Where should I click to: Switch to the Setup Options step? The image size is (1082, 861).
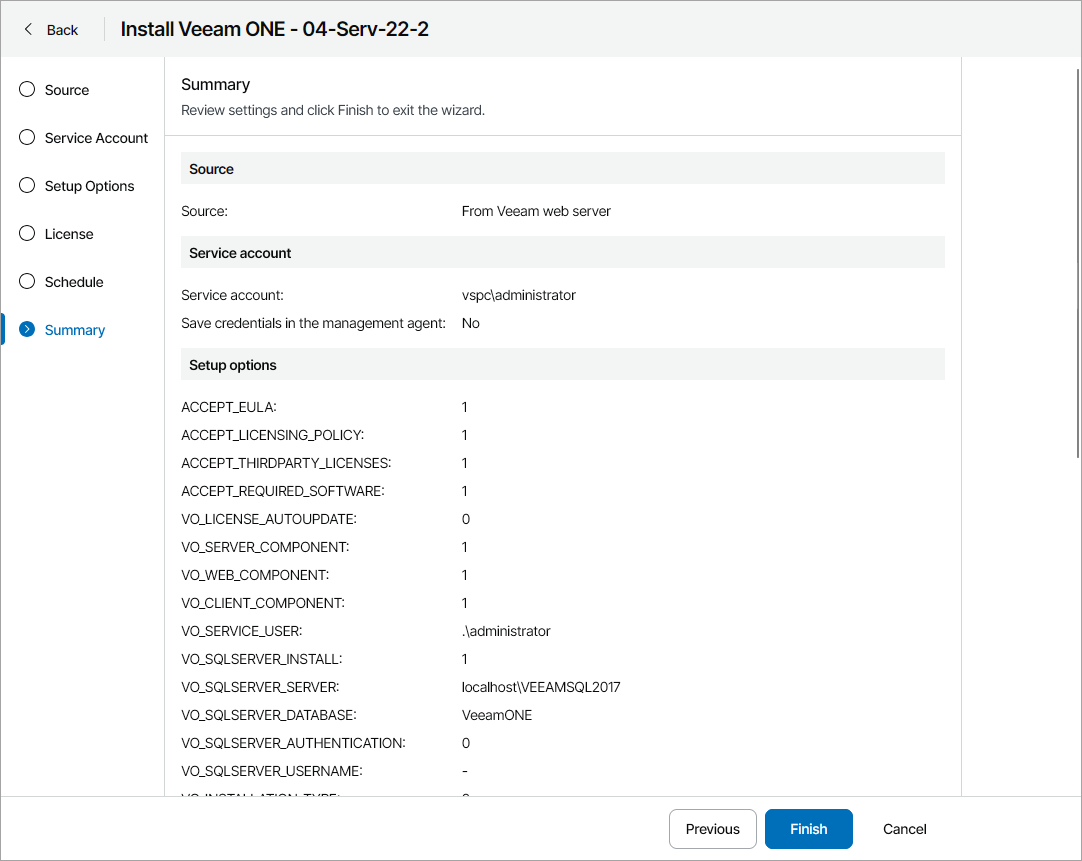click(89, 186)
